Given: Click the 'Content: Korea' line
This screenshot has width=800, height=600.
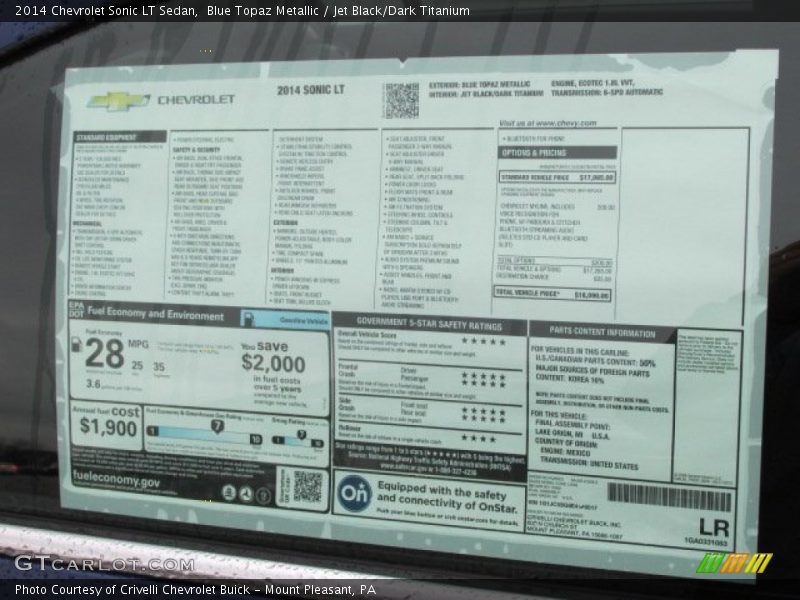Looking at the screenshot, I should click(570, 379).
